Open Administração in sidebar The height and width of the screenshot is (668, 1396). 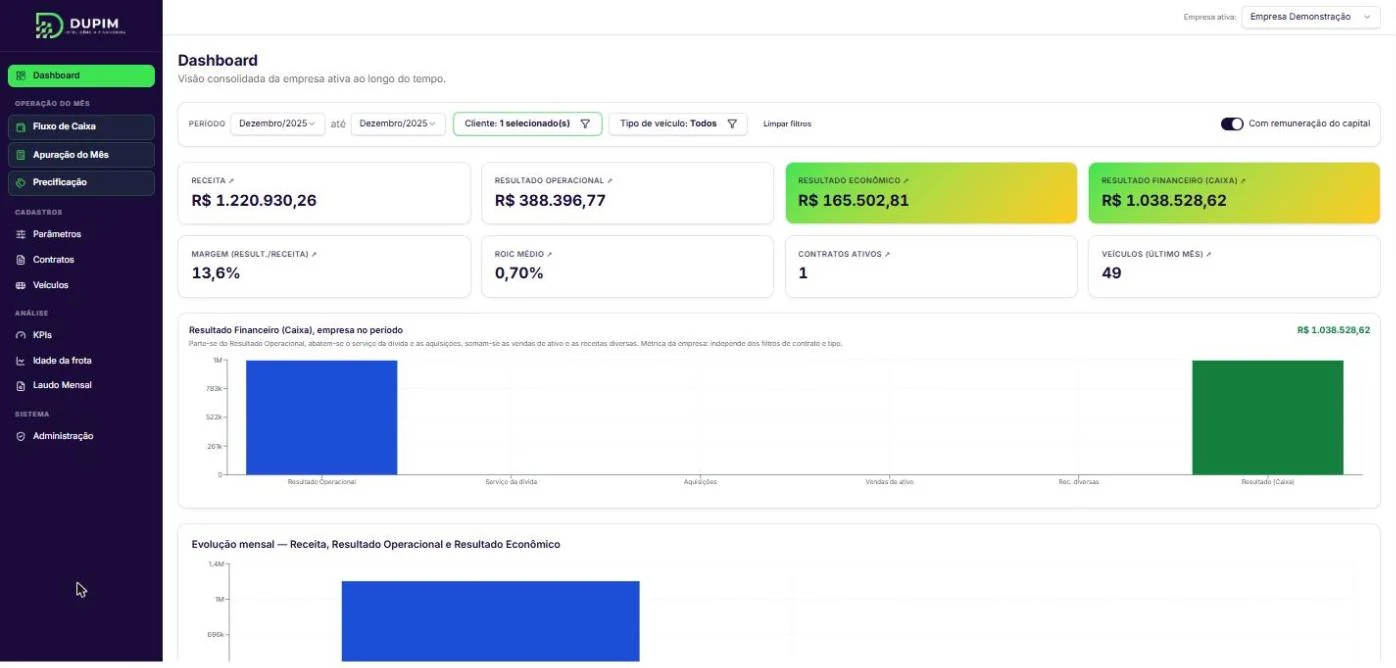[81, 437]
